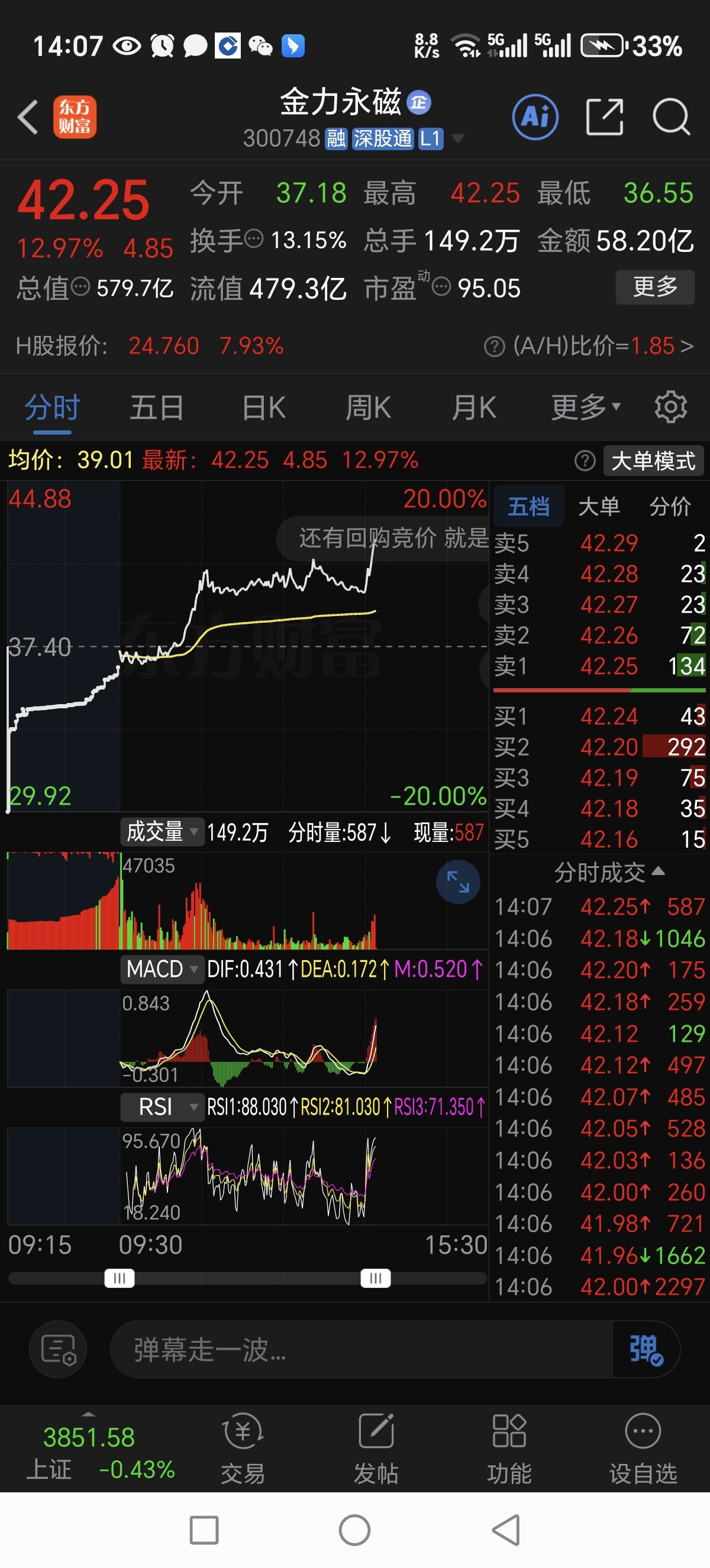Screen dimensions: 710x1568
Task: Switch to 分时 chart tab
Action: [53, 407]
